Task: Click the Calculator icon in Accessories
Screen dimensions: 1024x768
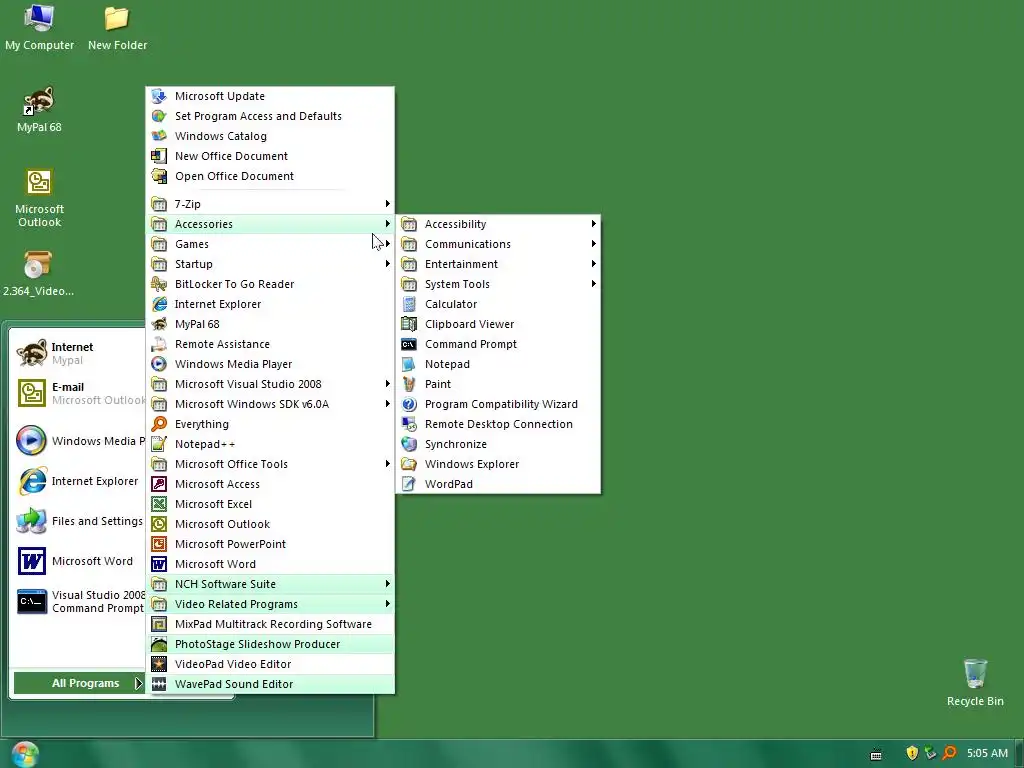Action: (409, 304)
